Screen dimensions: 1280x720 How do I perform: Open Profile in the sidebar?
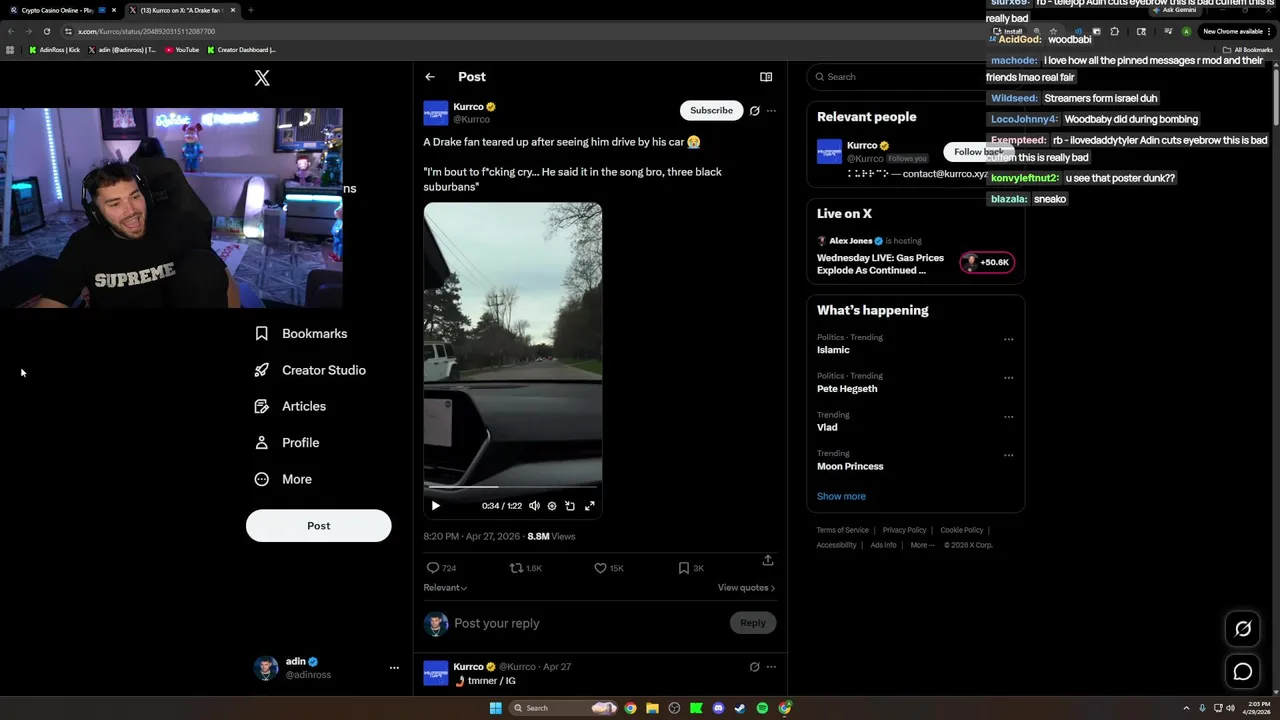pyautogui.click(x=288, y=443)
